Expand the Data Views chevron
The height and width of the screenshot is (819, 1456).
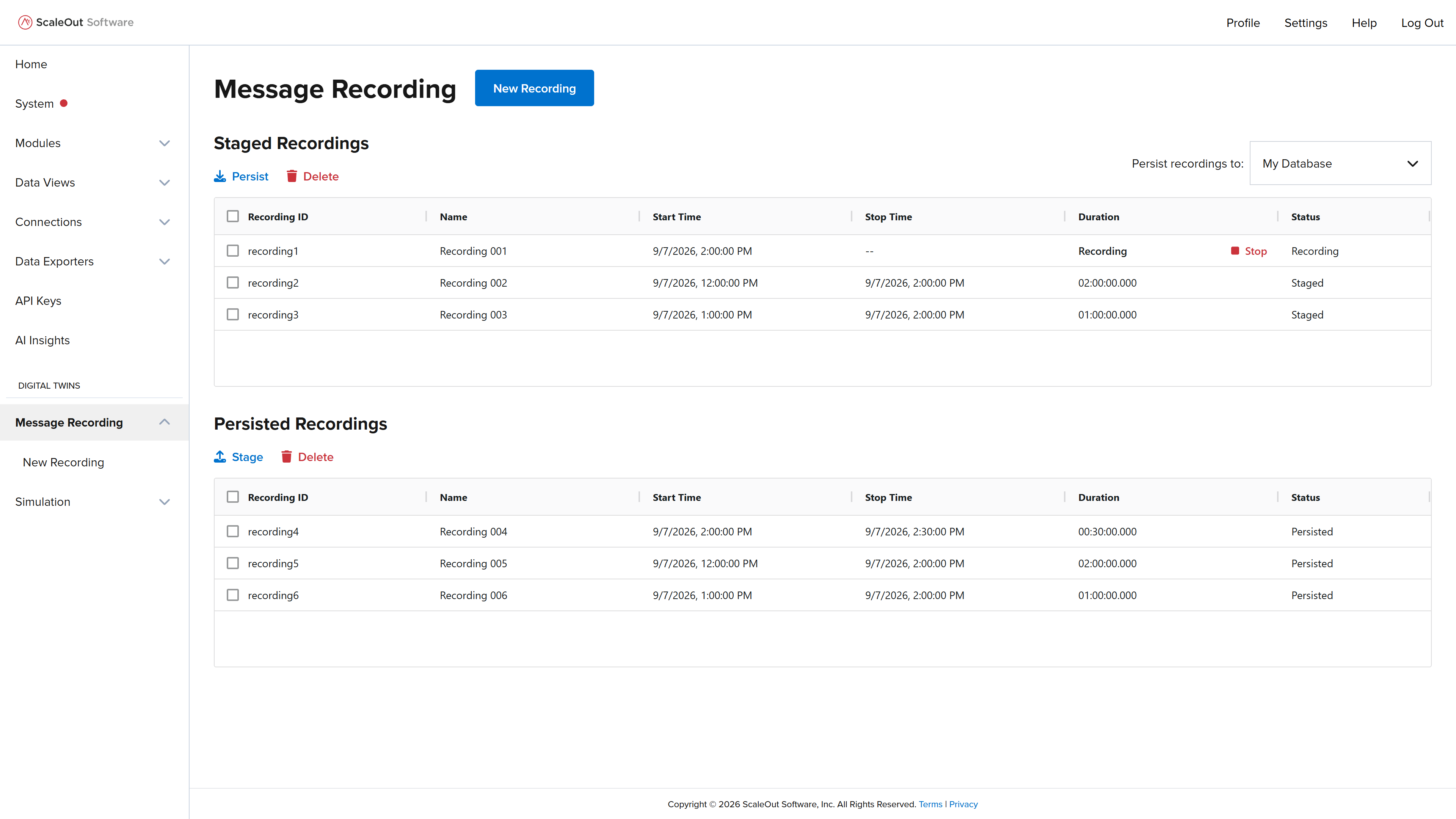[165, 182]
